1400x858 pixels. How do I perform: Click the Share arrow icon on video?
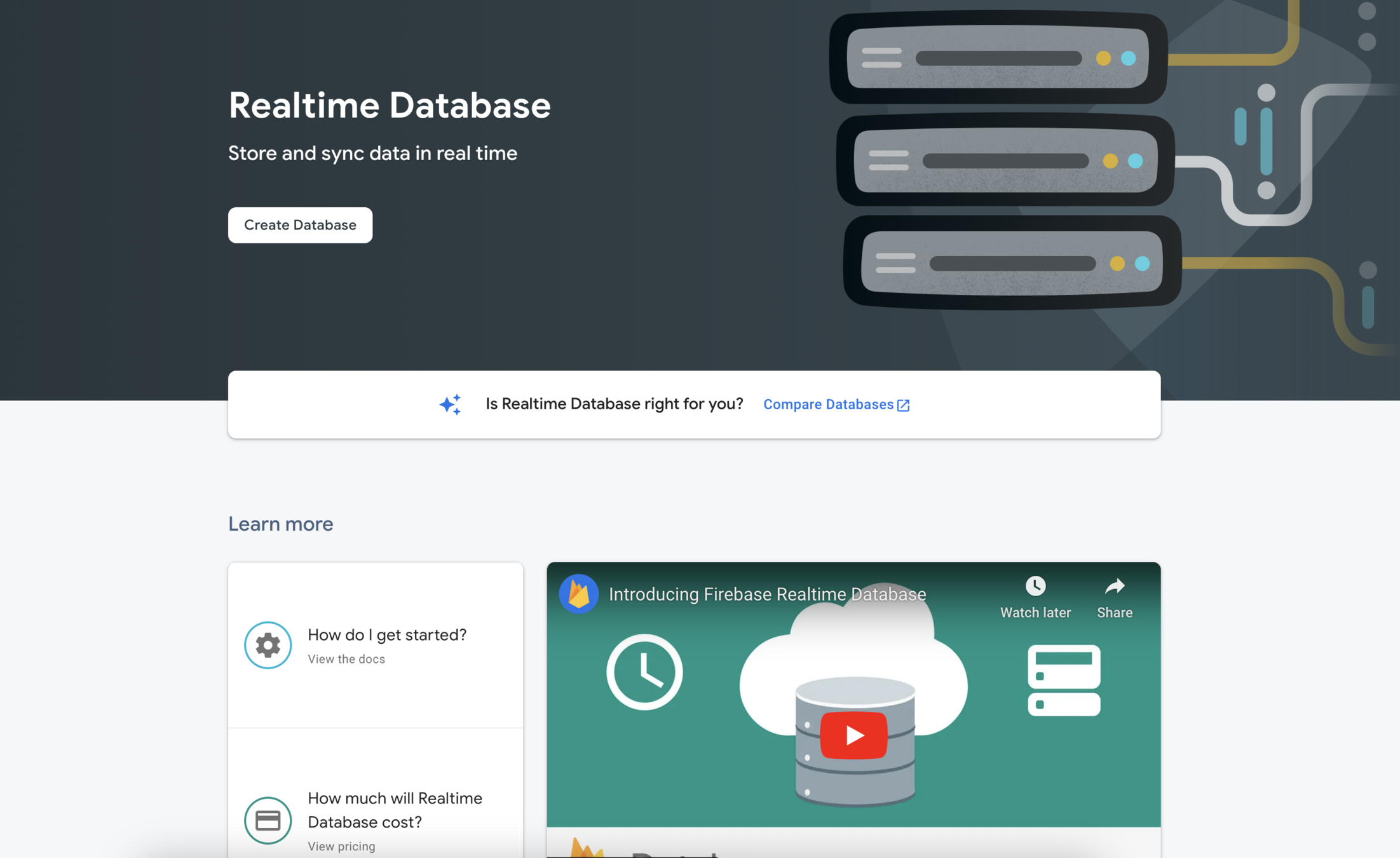click(1114, 586)
